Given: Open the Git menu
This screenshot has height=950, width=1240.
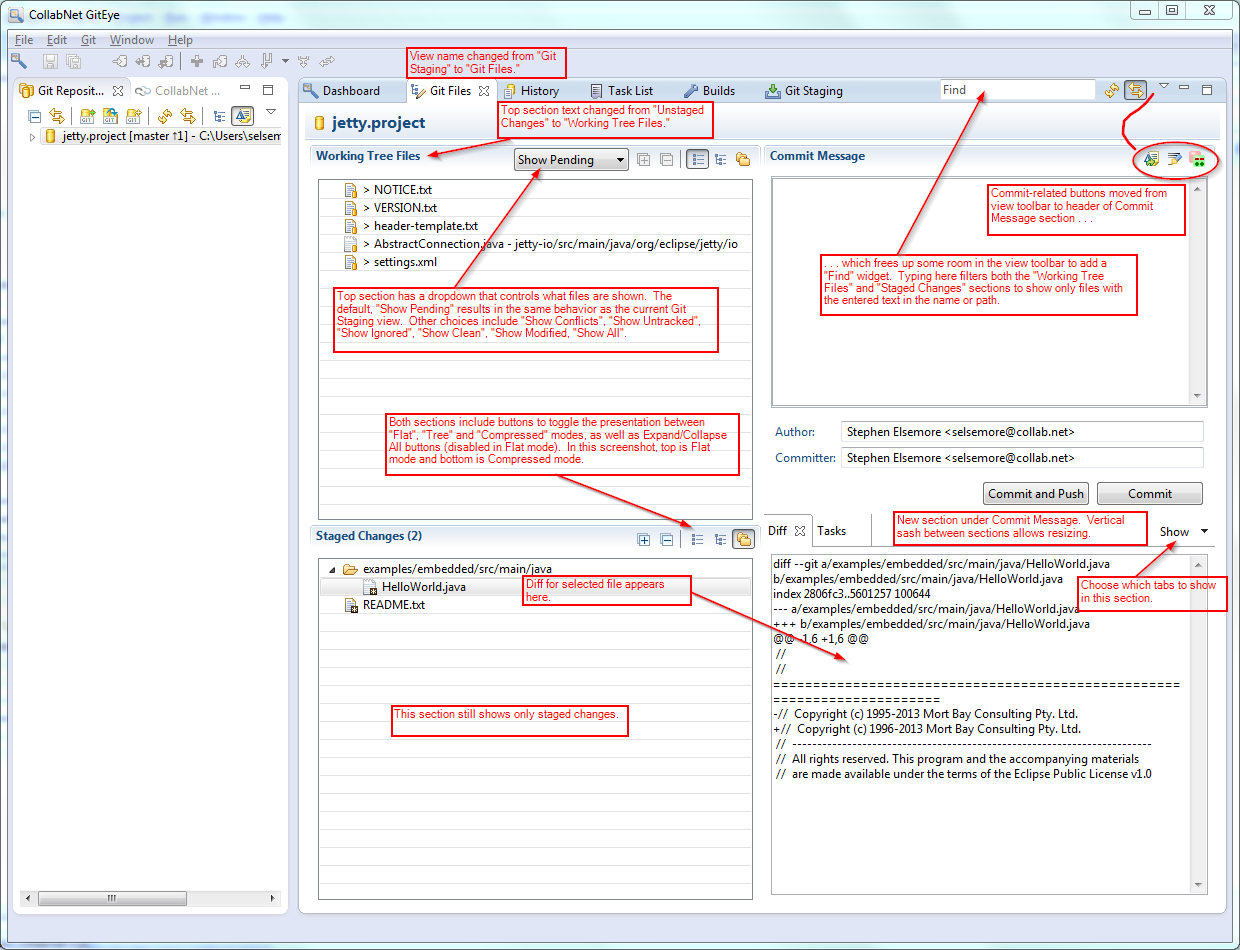Looking at the screenshot, I should click(x=89, y=40).
